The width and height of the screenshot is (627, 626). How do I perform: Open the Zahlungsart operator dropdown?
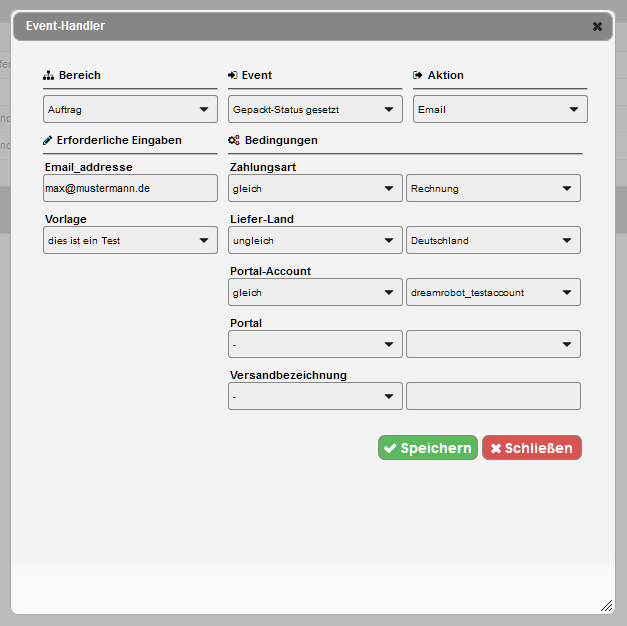coord(315,188)
